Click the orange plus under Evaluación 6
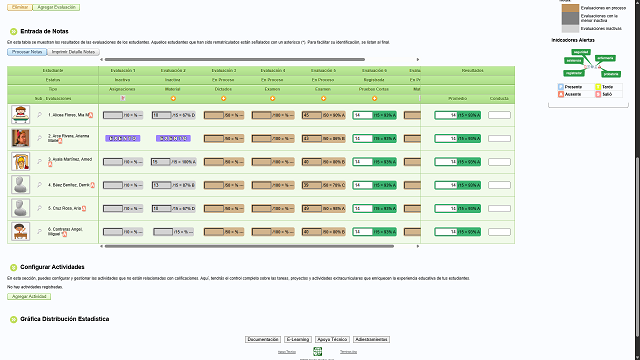The width and height of the screenshot is (640, 360). click(x=374, y=98)
